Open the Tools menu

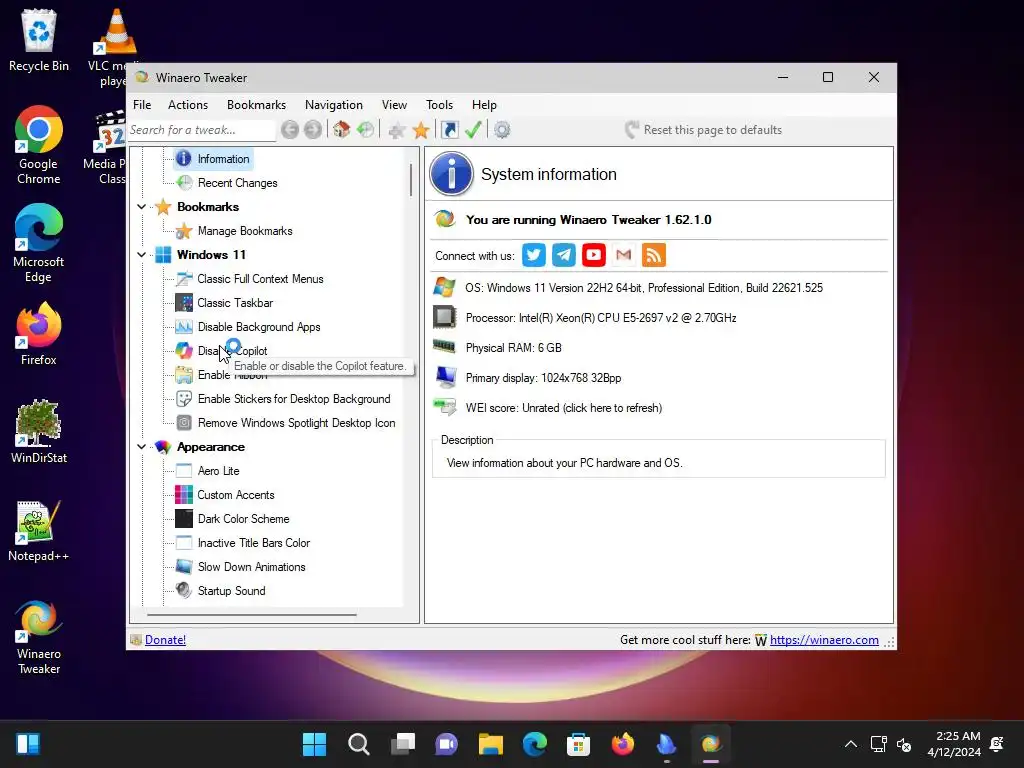(x=439, y=104)
